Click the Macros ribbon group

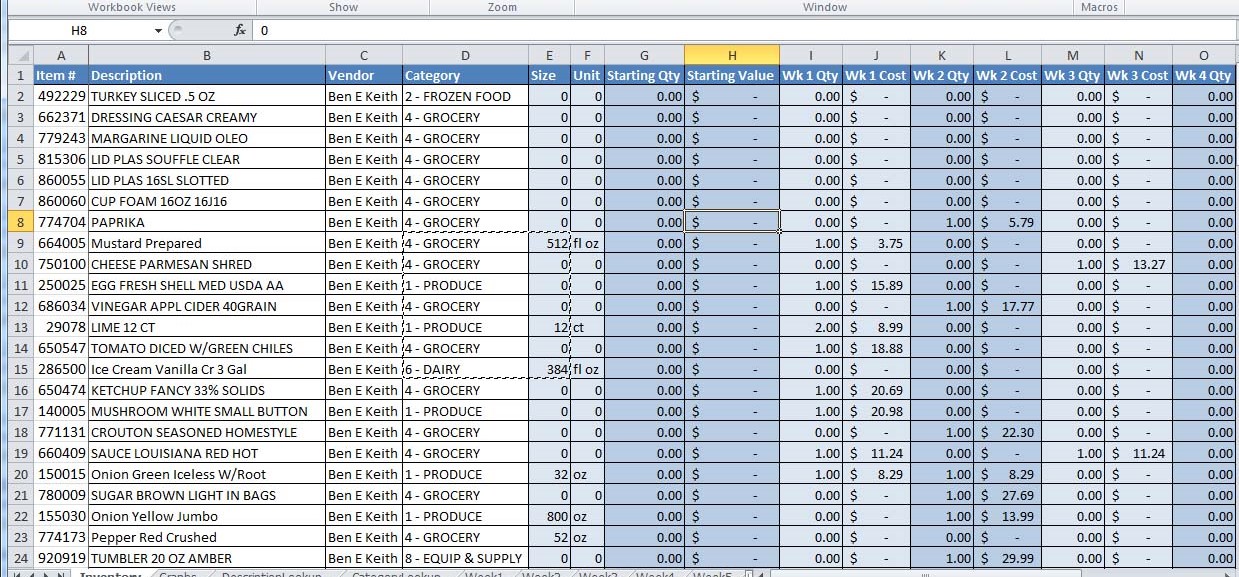click(x=1098, y=7)
